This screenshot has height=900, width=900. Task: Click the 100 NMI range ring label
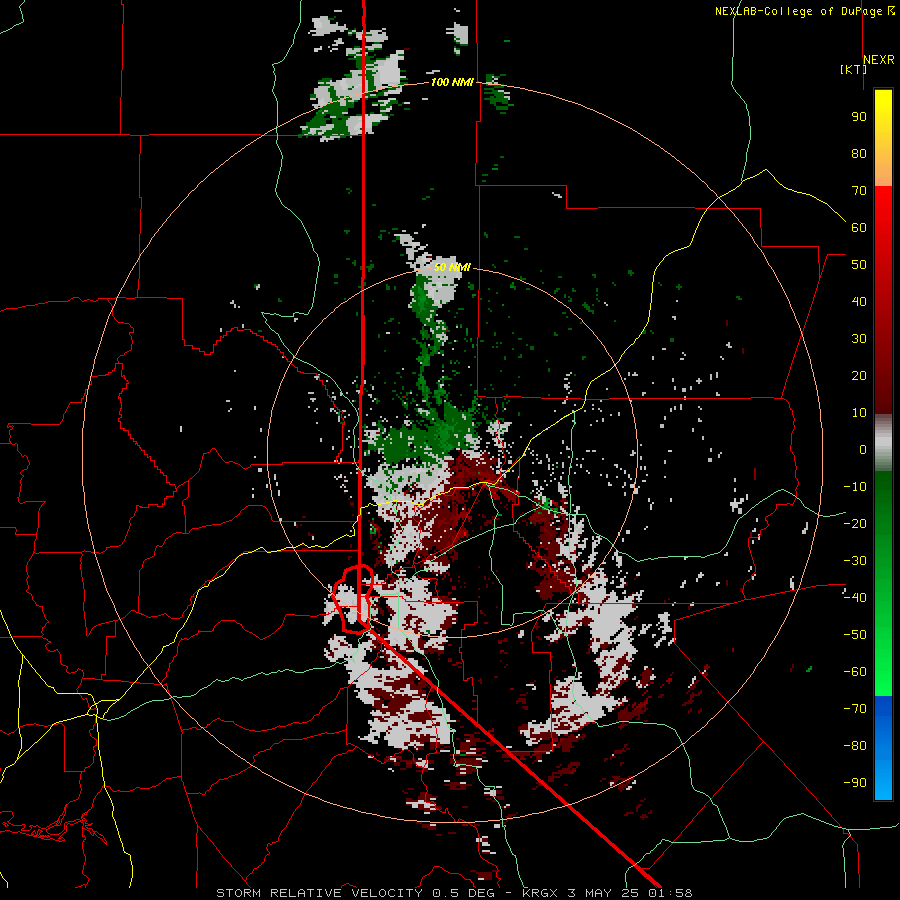[452, 82]
